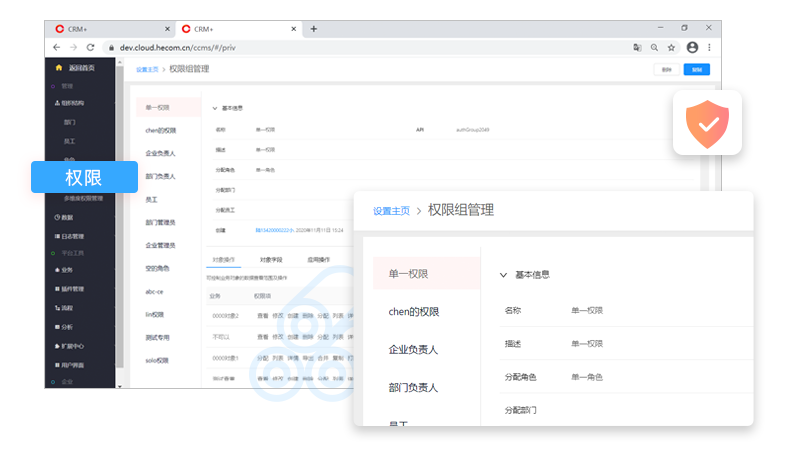This screenshot has height=459, width=792.
Task: Click the browser back arrow
Action: pos(57,47)
